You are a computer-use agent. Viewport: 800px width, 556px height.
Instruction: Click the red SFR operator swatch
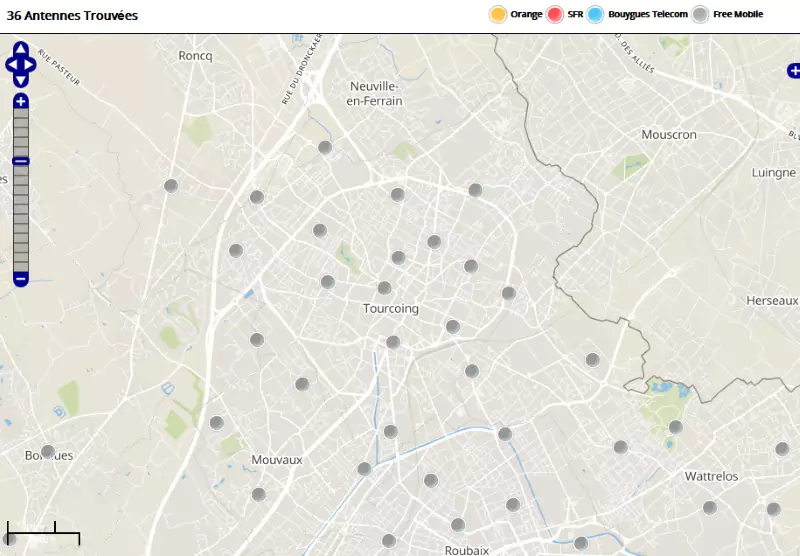pos(555,14)
